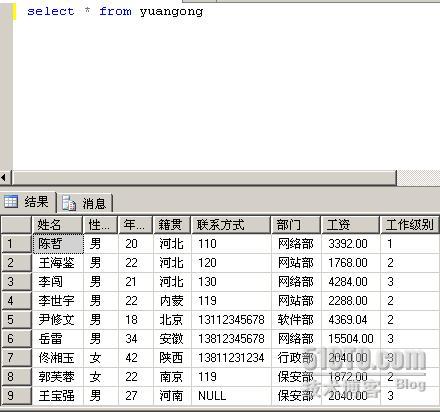Click the cell 陈哲
Screen dimensions: 440x412
click(58, 244)
